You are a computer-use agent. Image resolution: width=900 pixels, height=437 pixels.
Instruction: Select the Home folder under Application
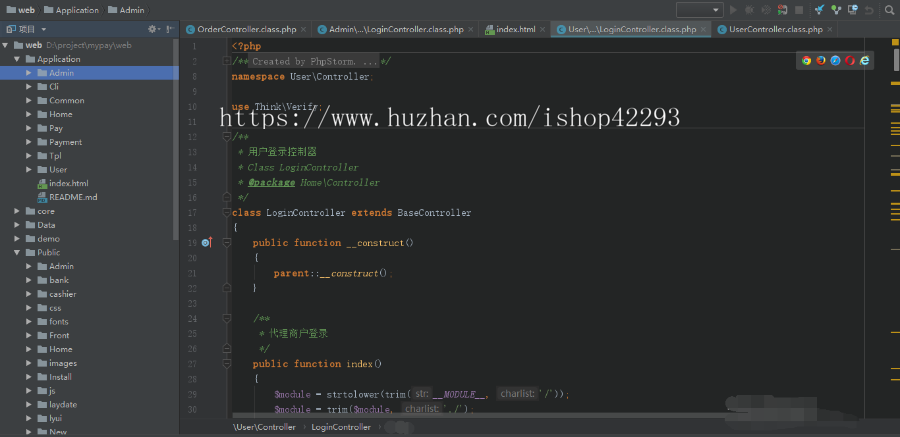[55, 114]
